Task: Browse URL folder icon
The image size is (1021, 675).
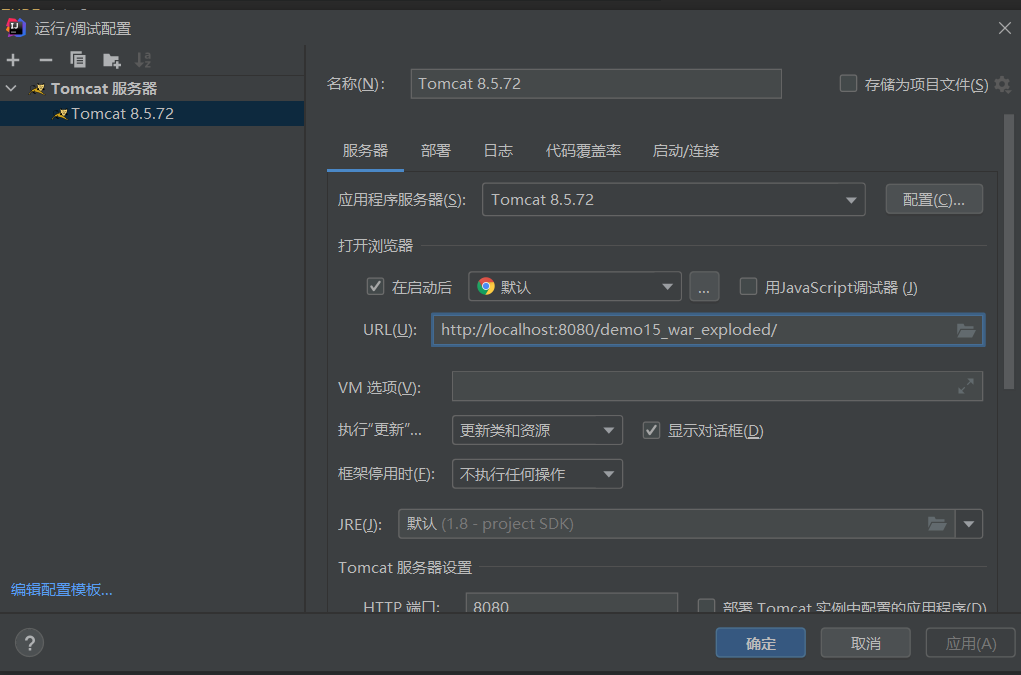Action: click(x=966, y=331)
